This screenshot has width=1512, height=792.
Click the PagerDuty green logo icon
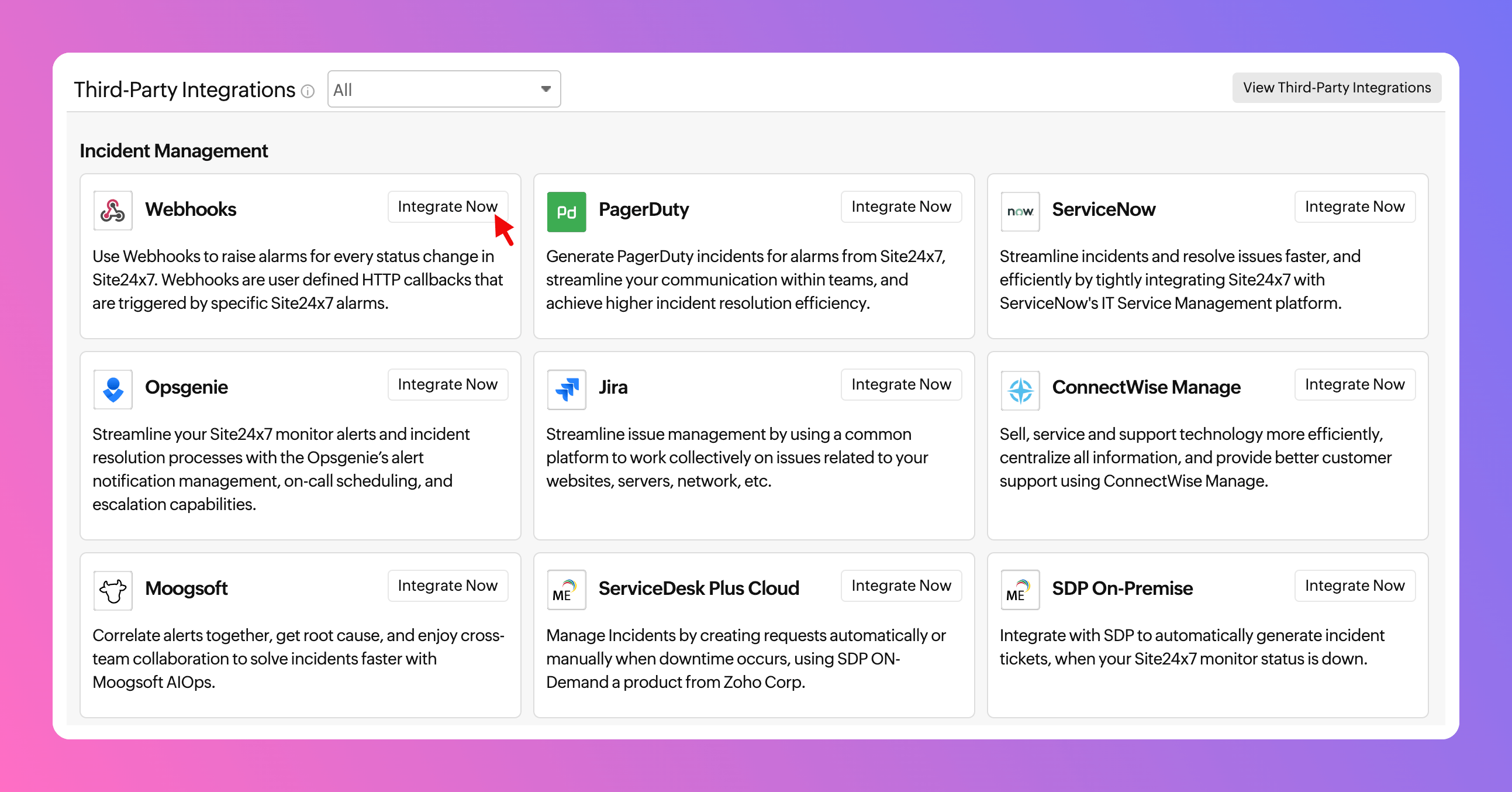[x=566, y=211]
